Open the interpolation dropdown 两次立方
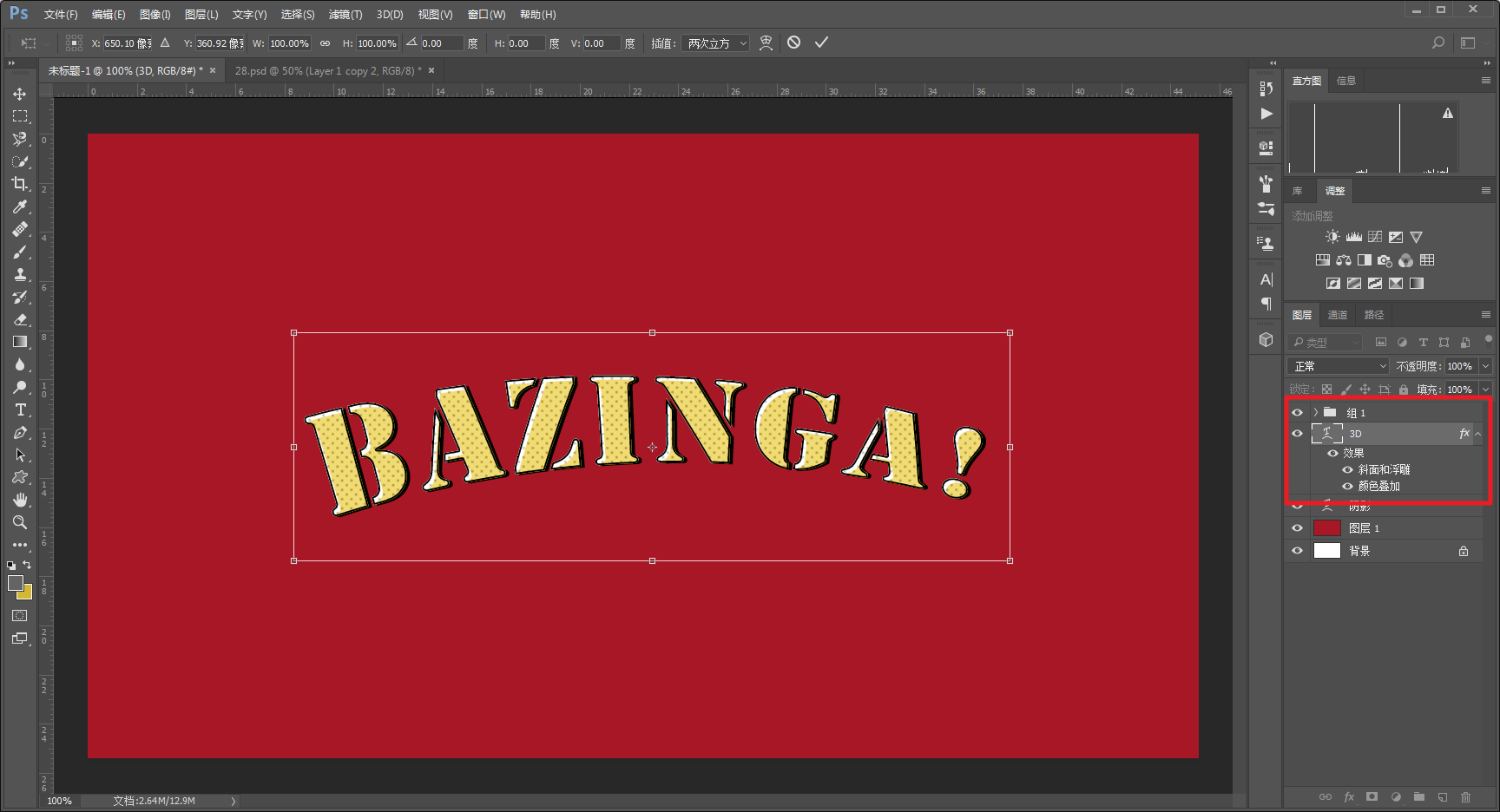This screenshot has width=1500, height=812. click(x=715, y=43)
